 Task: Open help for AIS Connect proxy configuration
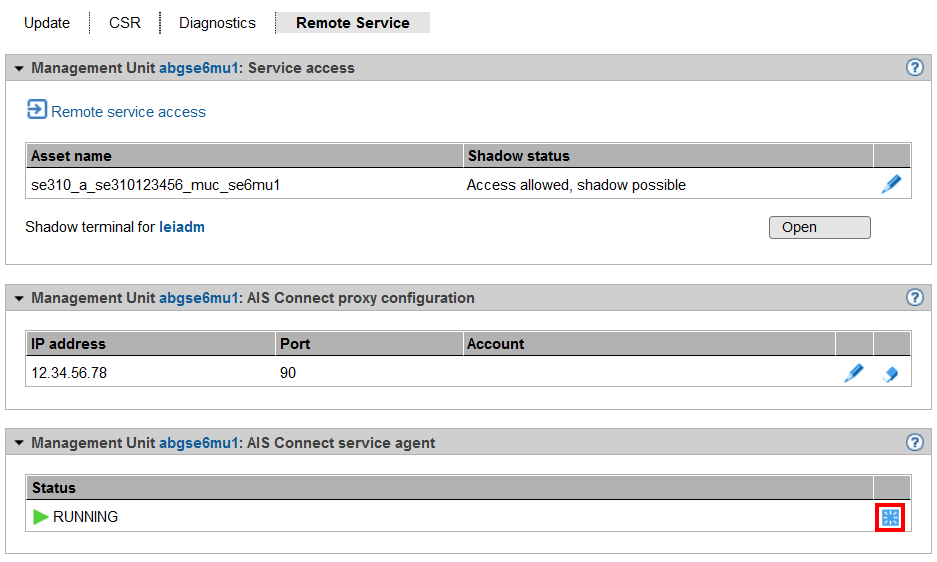point(914,298)
